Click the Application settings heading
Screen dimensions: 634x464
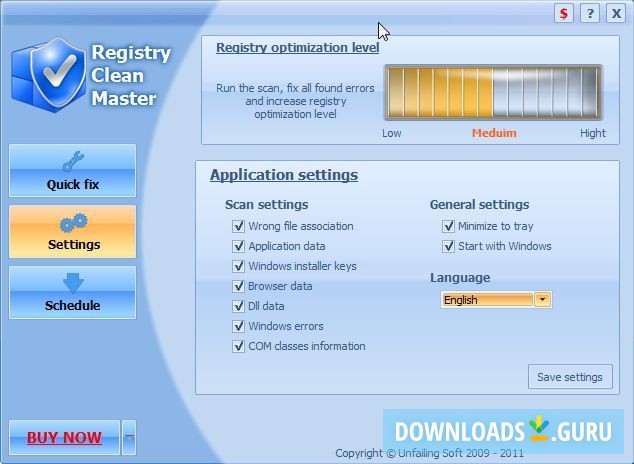coord(284,175)
